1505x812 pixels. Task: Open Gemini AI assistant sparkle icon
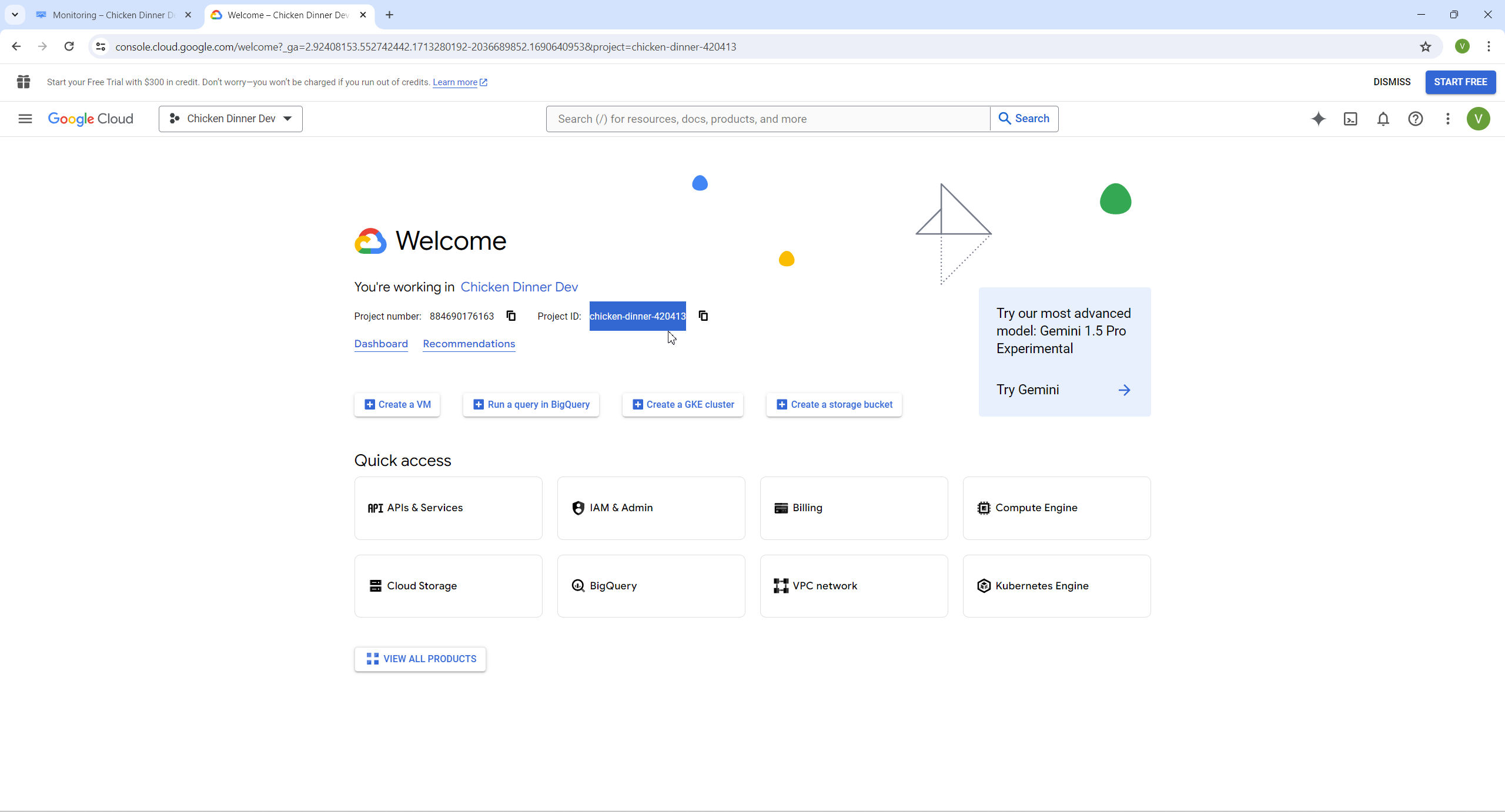[x=1318, y=119]
